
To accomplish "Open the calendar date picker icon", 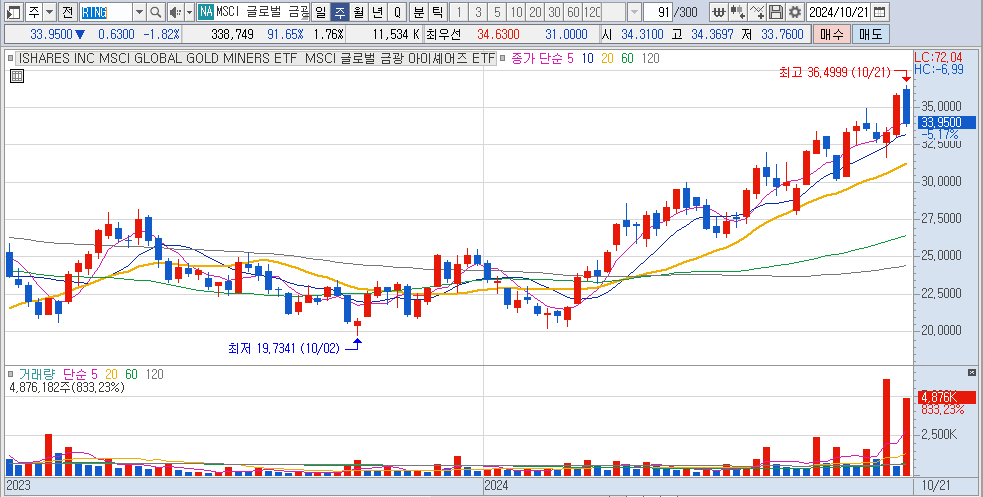I will coord(880,11).
